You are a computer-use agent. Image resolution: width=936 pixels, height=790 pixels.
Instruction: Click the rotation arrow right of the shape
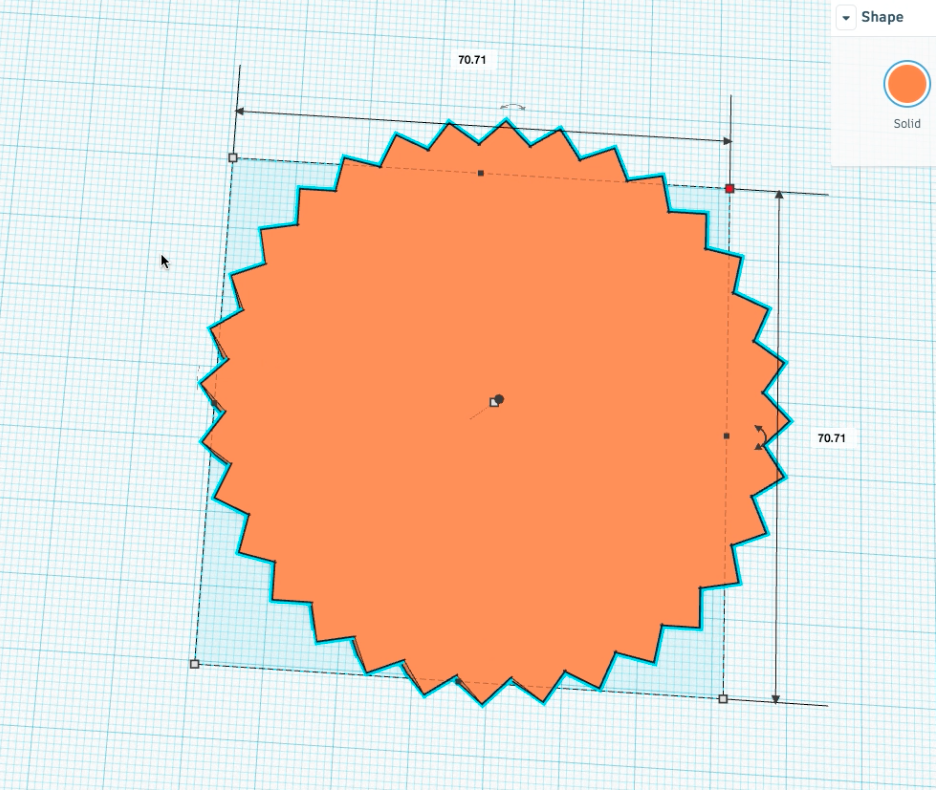(x=760, y=437)
